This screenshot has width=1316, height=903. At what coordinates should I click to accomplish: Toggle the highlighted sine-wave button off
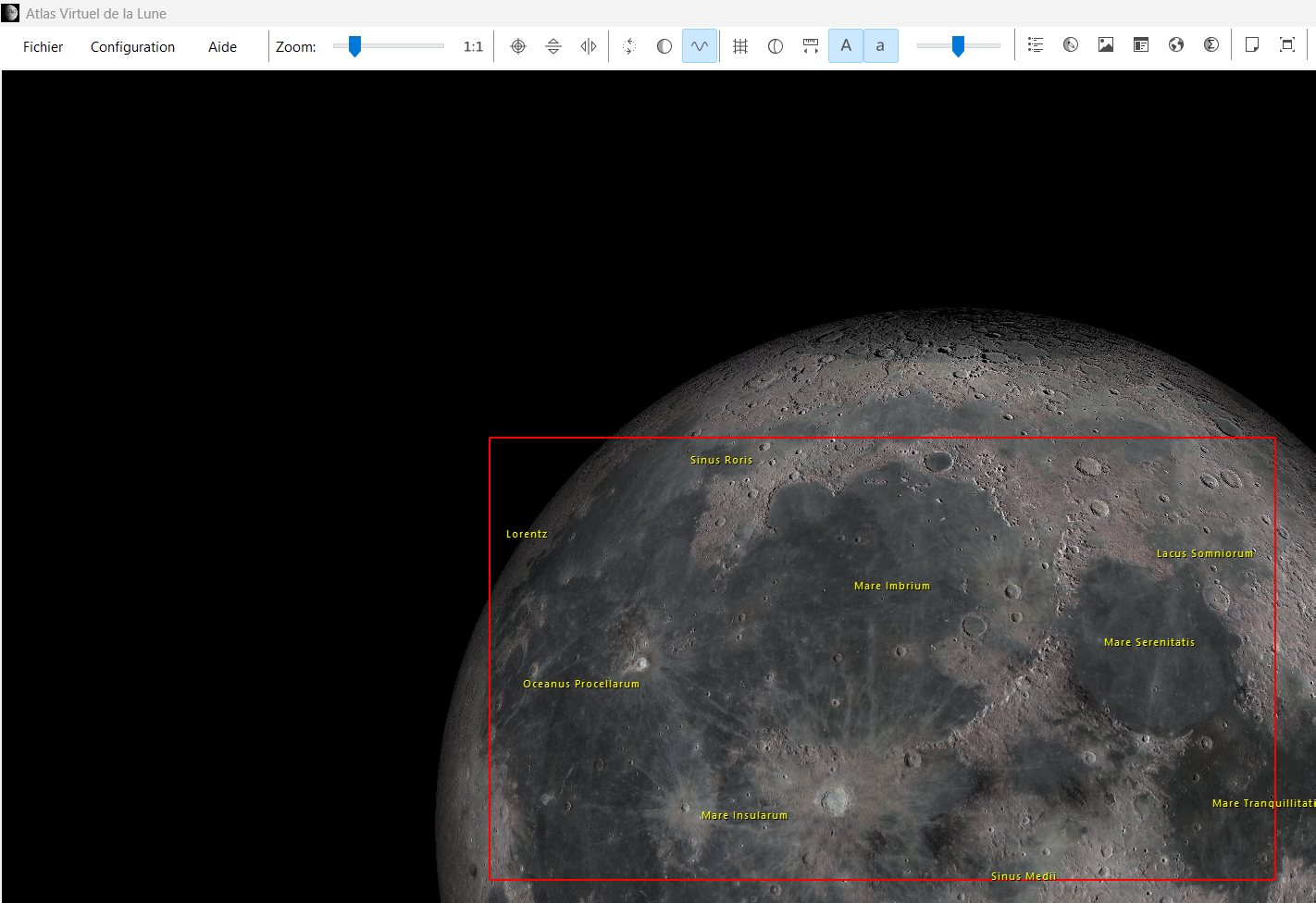[x=700, y=46]
